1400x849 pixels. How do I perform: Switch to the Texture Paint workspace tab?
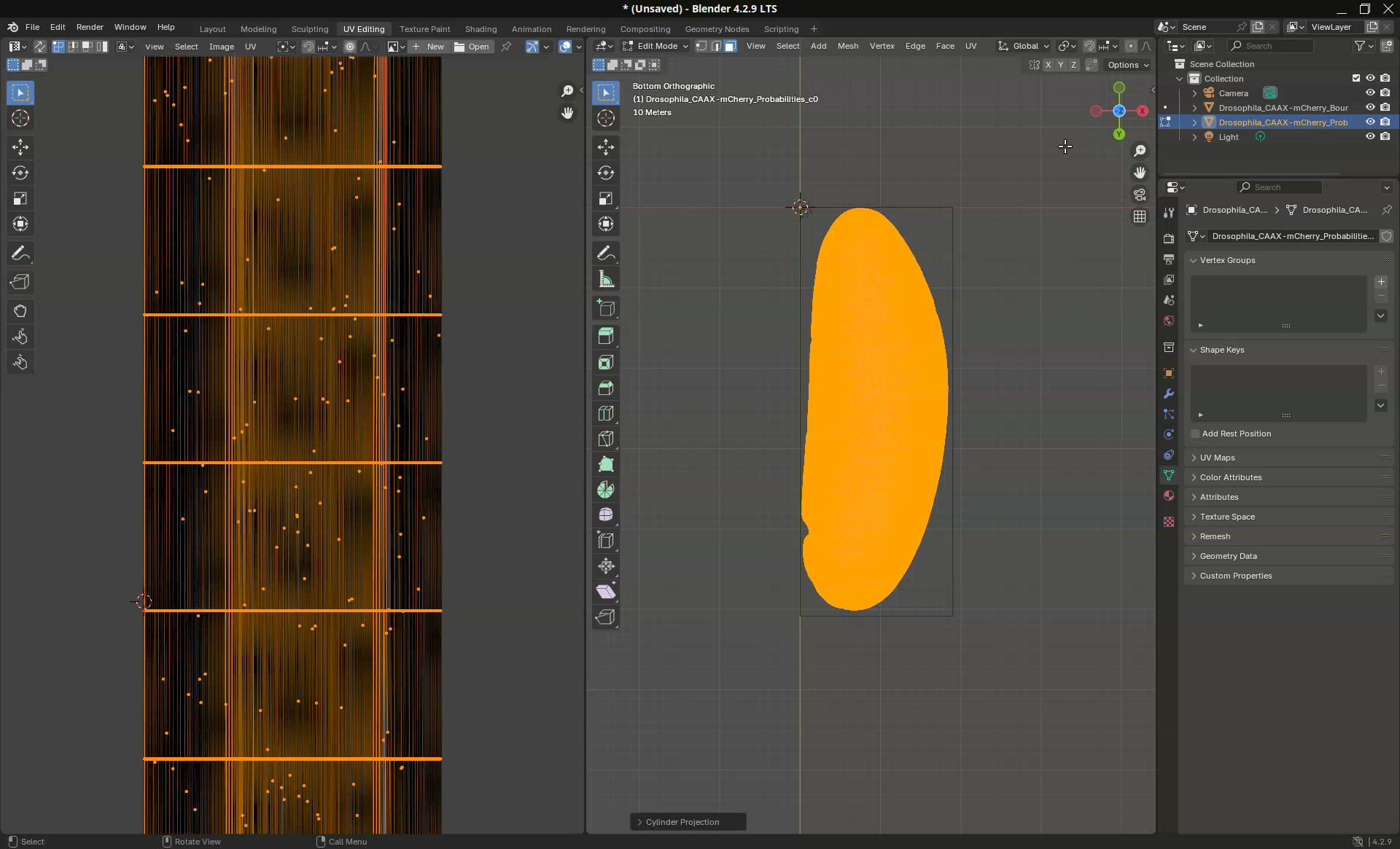(424, 29)
